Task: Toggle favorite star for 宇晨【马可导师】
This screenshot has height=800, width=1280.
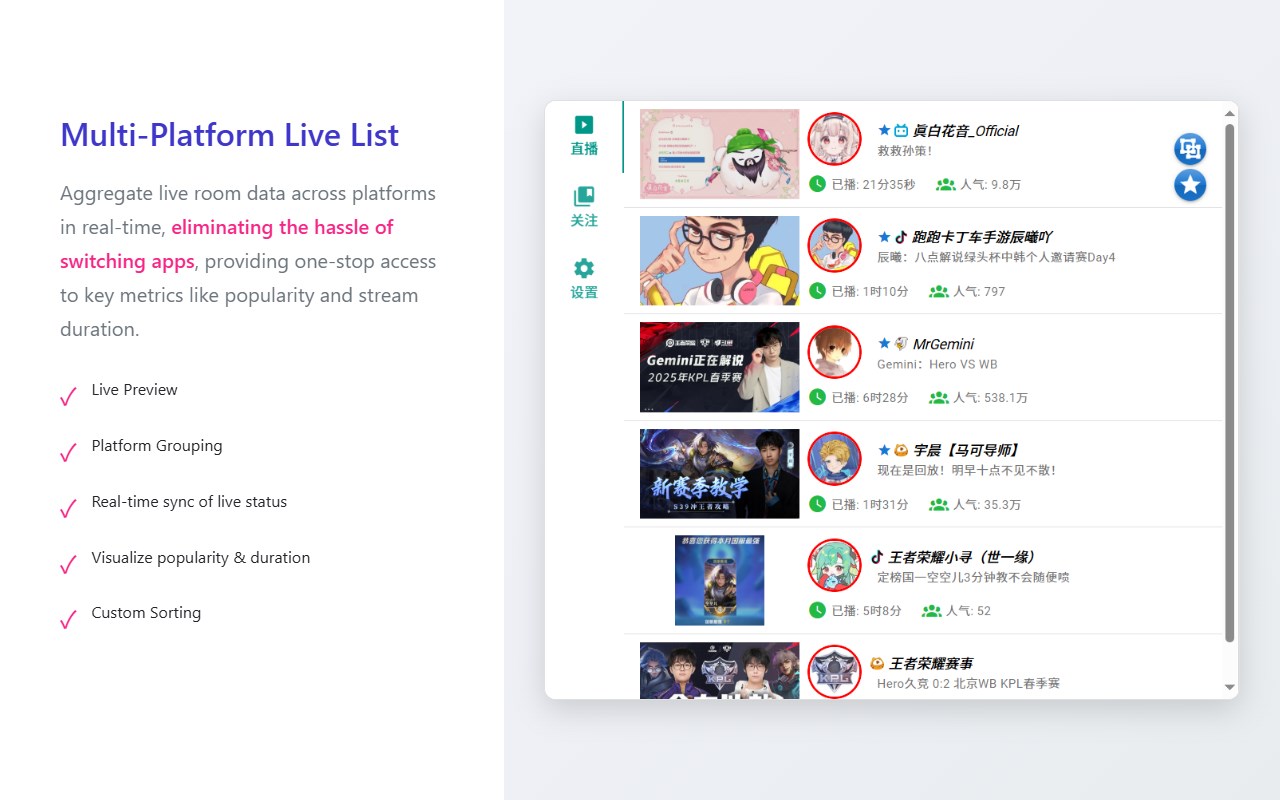Action: tap(884, 450)
